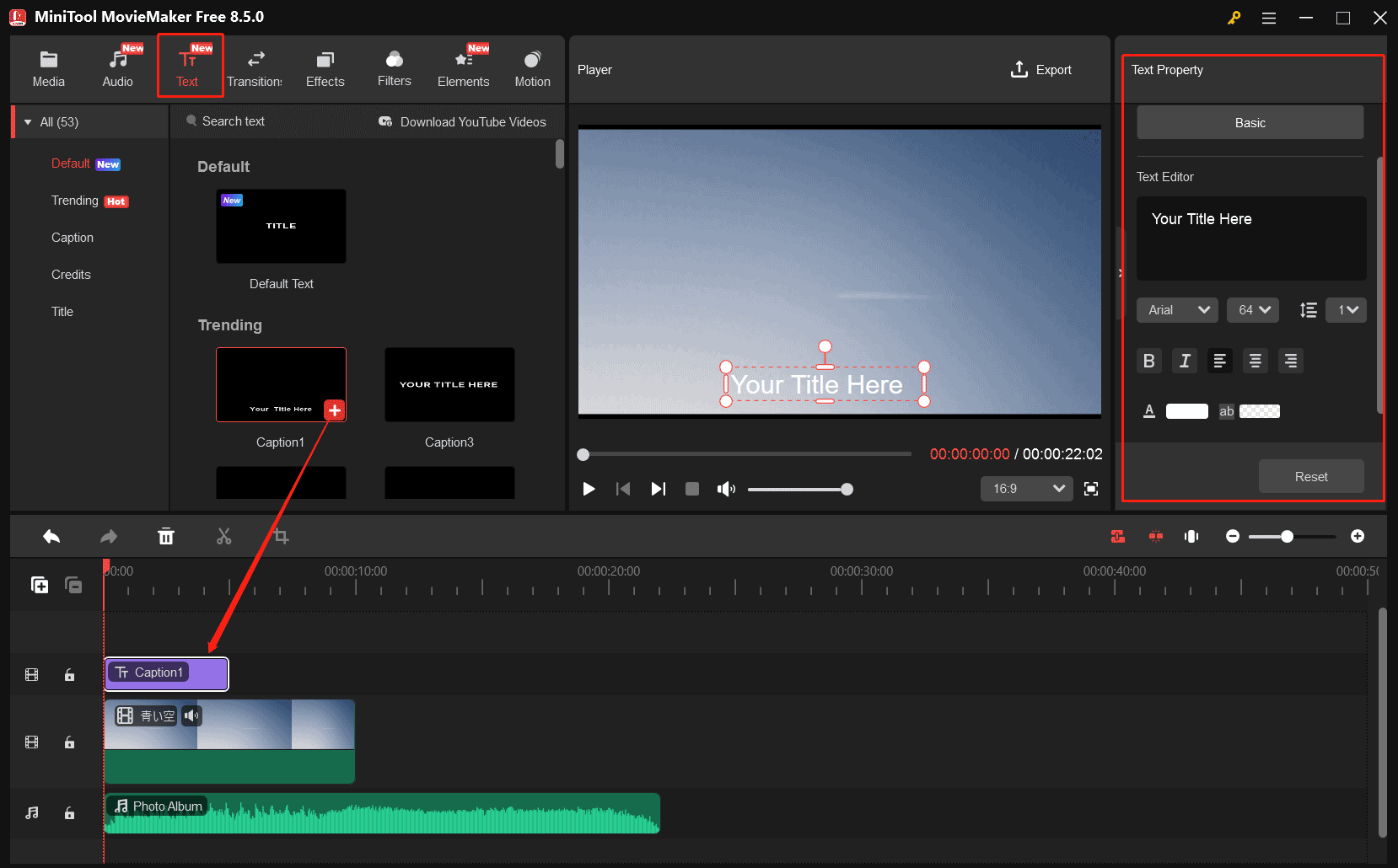Switch to the Caption category in text sidebar
The height and width of the screenshot is (868, 1398).
[x=73, y=237]
